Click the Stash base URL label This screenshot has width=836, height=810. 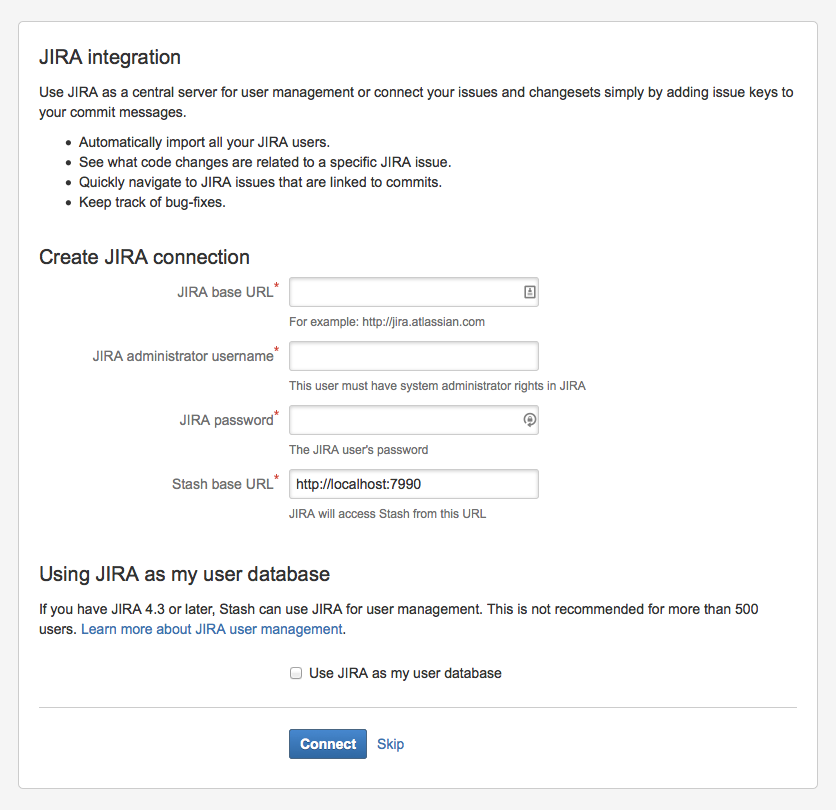point(223,484)
